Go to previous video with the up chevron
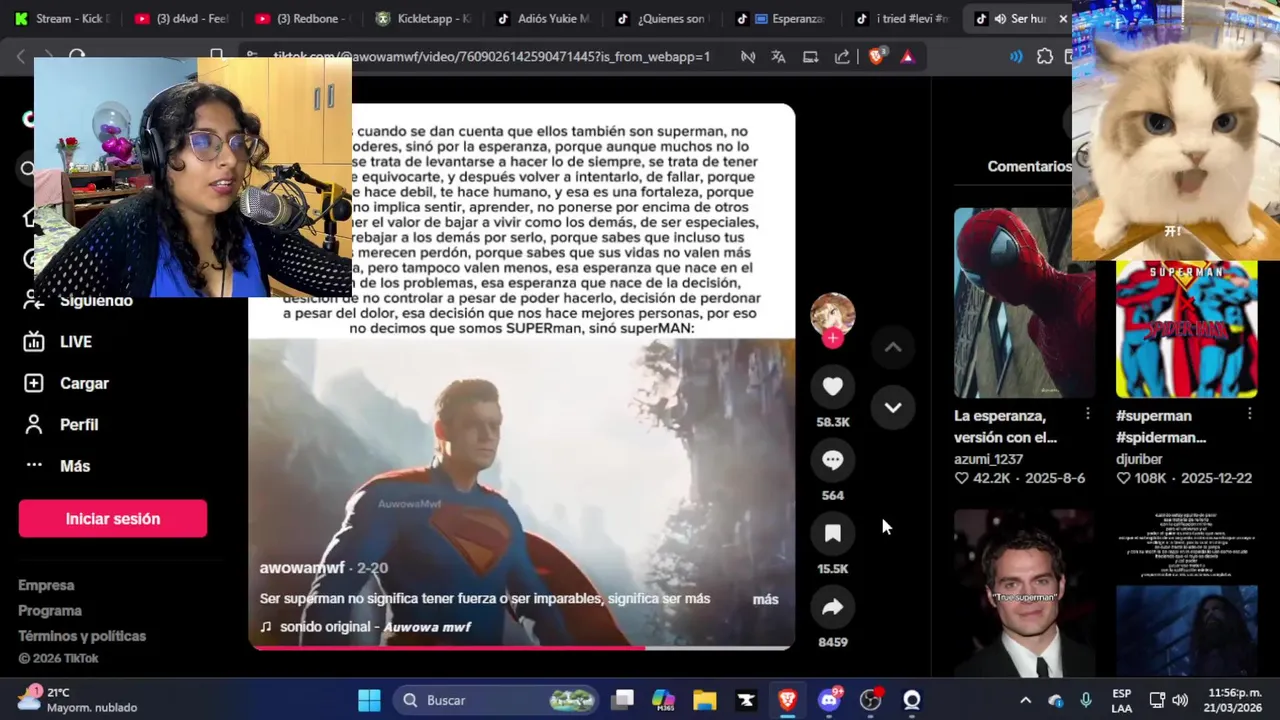This screenshot has height=720, width=1280. point(893,347)
